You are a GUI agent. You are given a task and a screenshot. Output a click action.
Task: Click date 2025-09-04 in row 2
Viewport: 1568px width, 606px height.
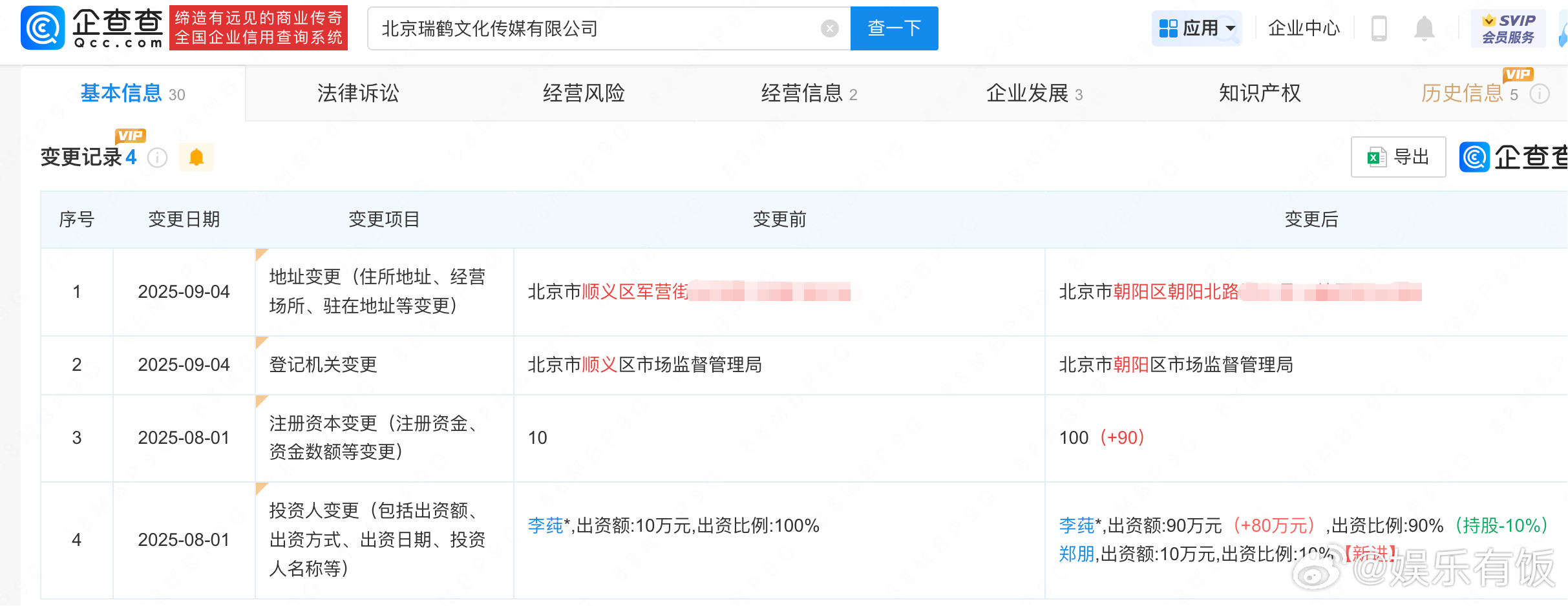(x=184, y=365)
